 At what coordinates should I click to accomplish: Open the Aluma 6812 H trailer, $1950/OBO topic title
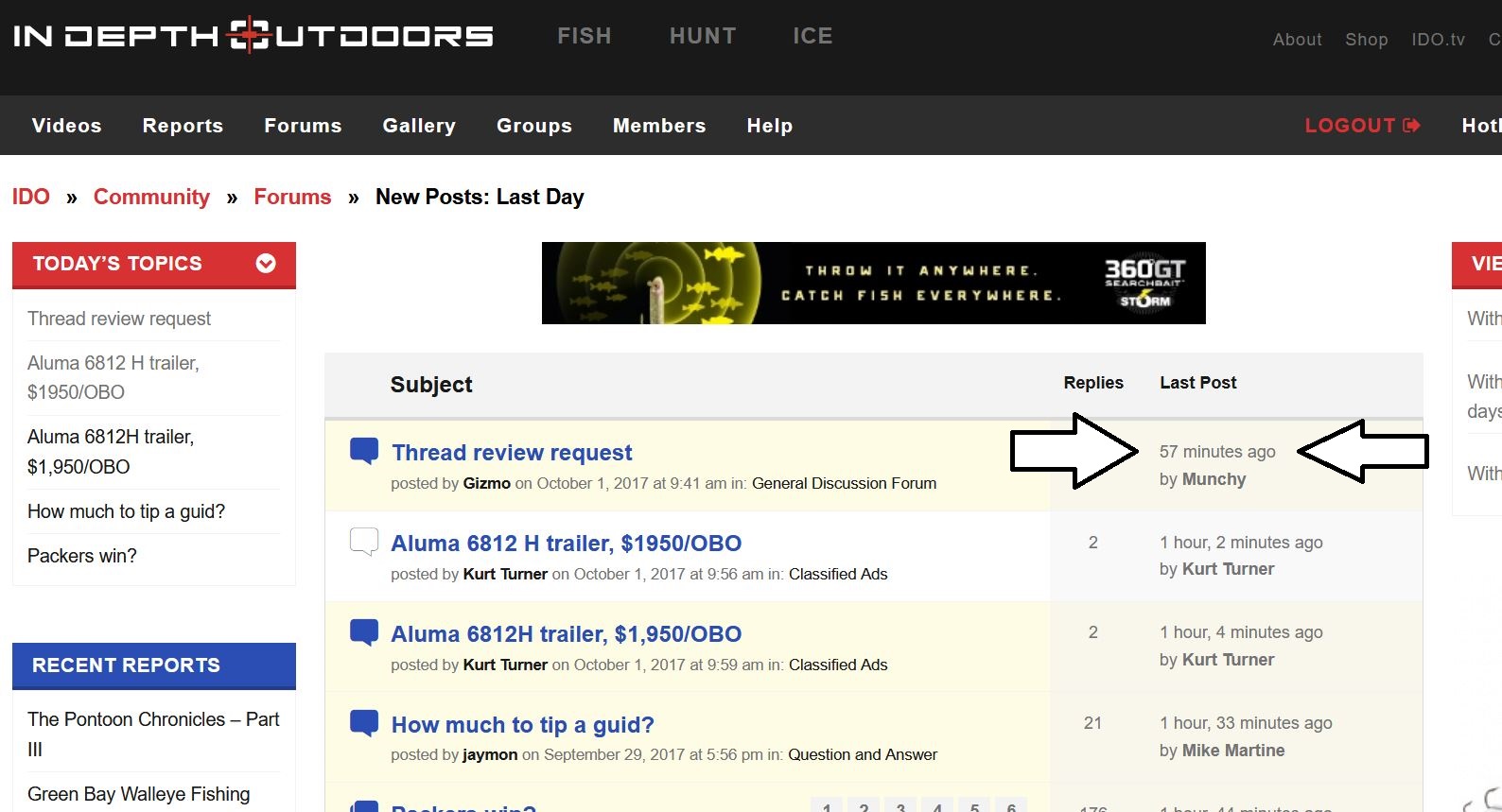coord(567,544)
